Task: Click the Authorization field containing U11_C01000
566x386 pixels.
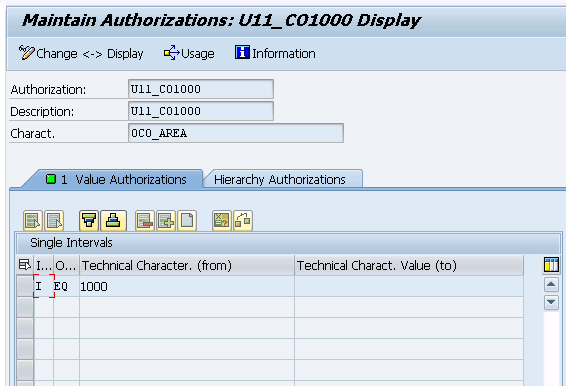Action: (x=201, y=89)
